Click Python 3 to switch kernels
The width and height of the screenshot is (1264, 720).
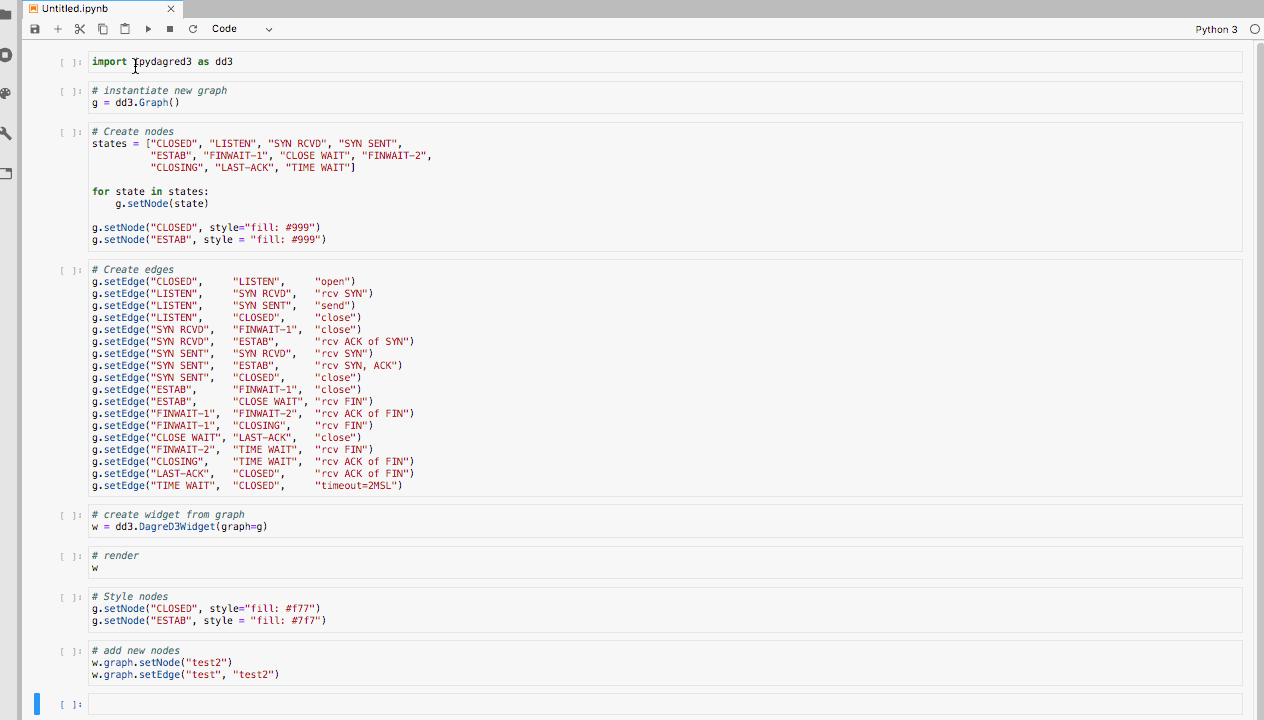(x=1216, y=29)
